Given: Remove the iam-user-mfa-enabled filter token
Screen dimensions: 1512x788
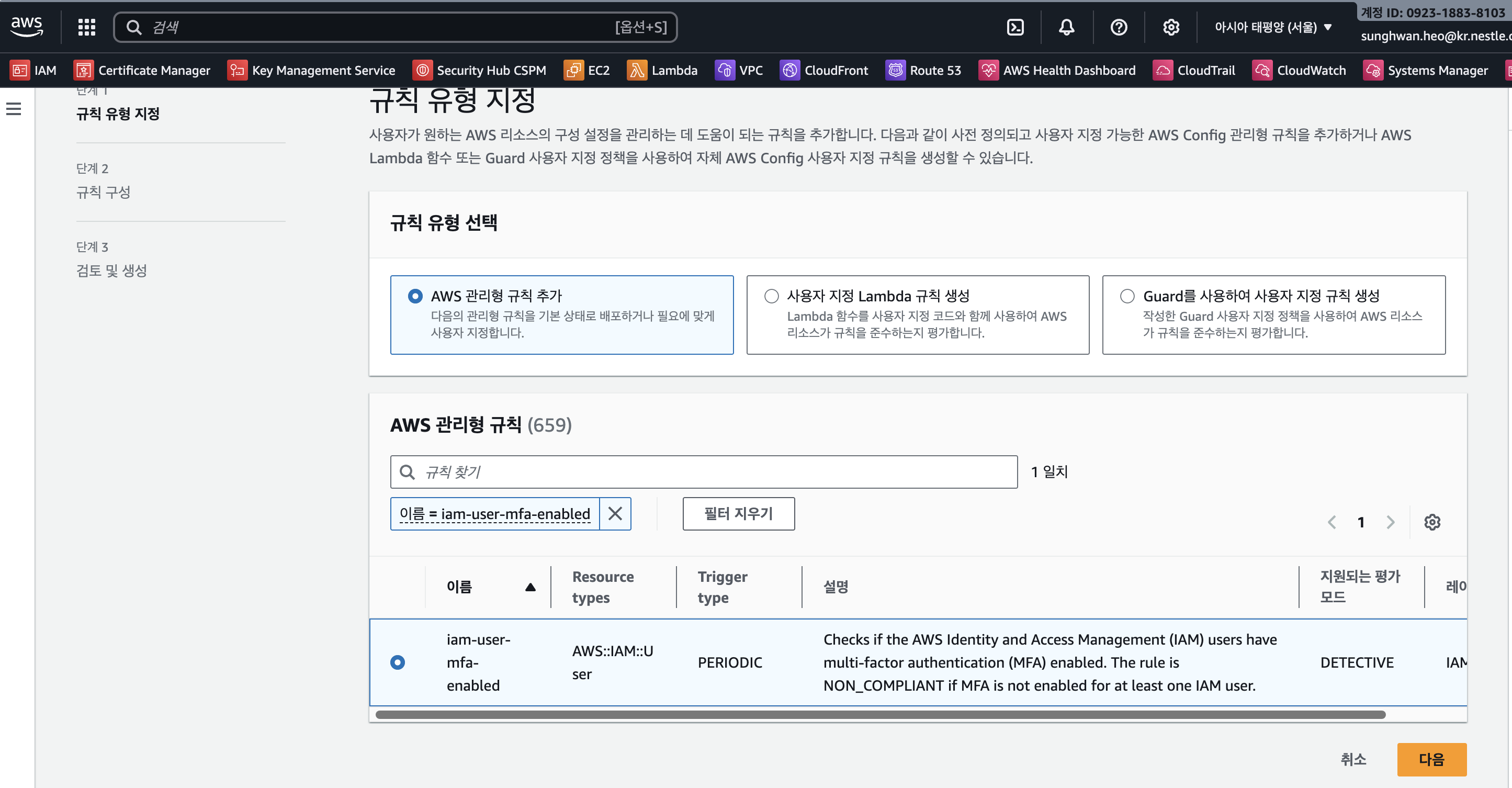Looking at the screenshot, I should [615, 514].
